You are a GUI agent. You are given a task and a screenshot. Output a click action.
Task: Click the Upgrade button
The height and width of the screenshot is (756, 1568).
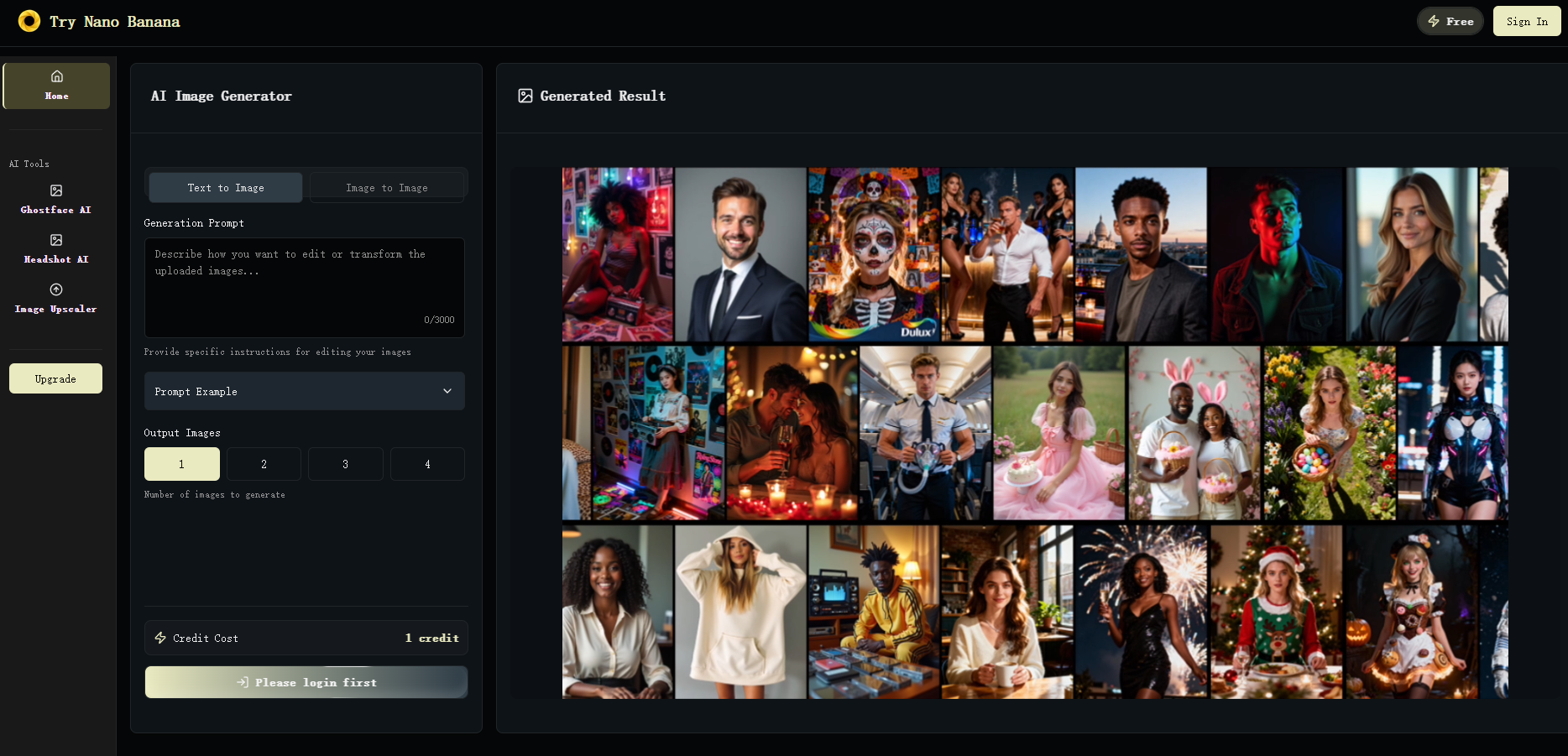[55, 378]
